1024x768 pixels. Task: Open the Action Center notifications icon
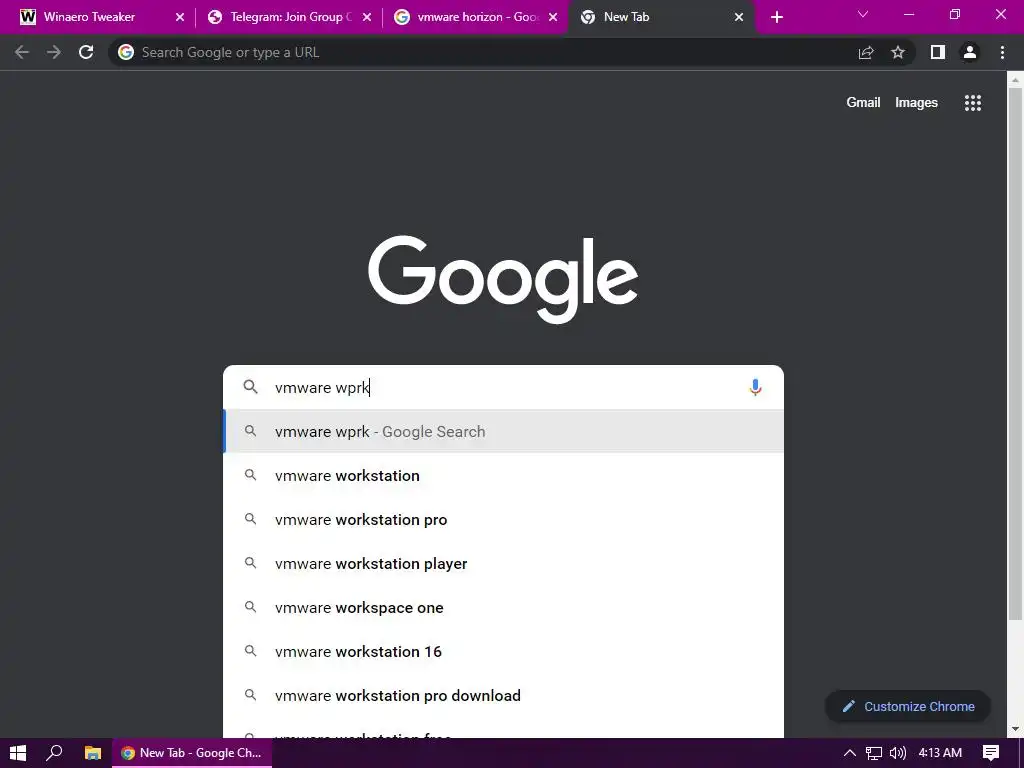coord(991,753)
